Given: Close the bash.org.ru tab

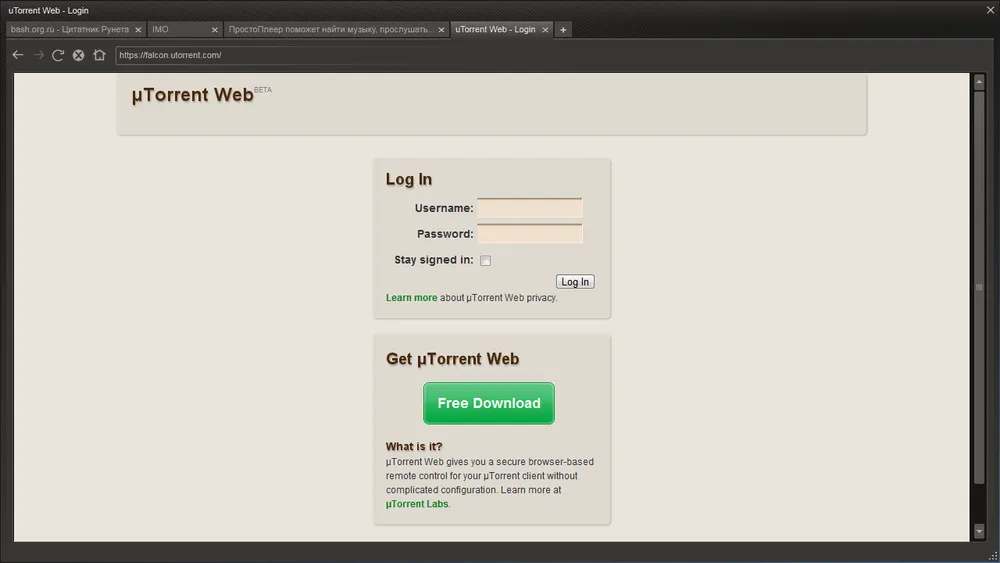Looking at the screenshot, I should click(138, 30).
